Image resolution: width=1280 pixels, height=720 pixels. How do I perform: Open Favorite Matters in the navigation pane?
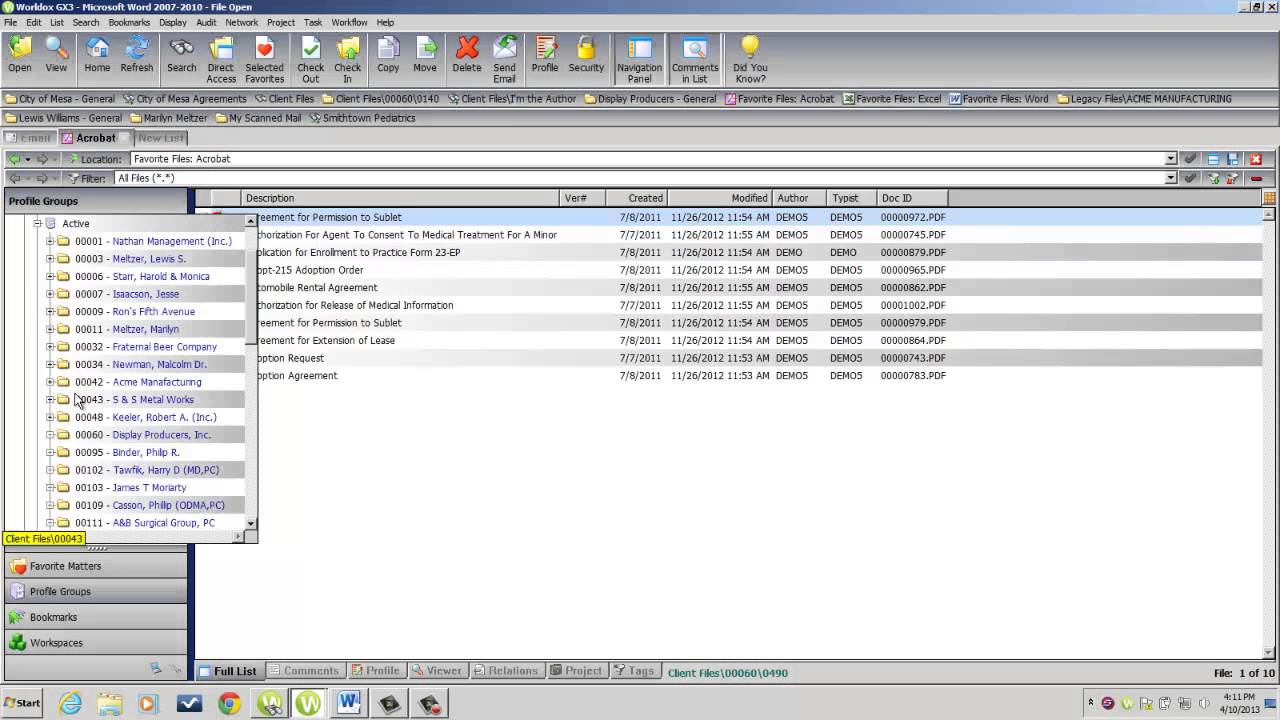(65, 566)
